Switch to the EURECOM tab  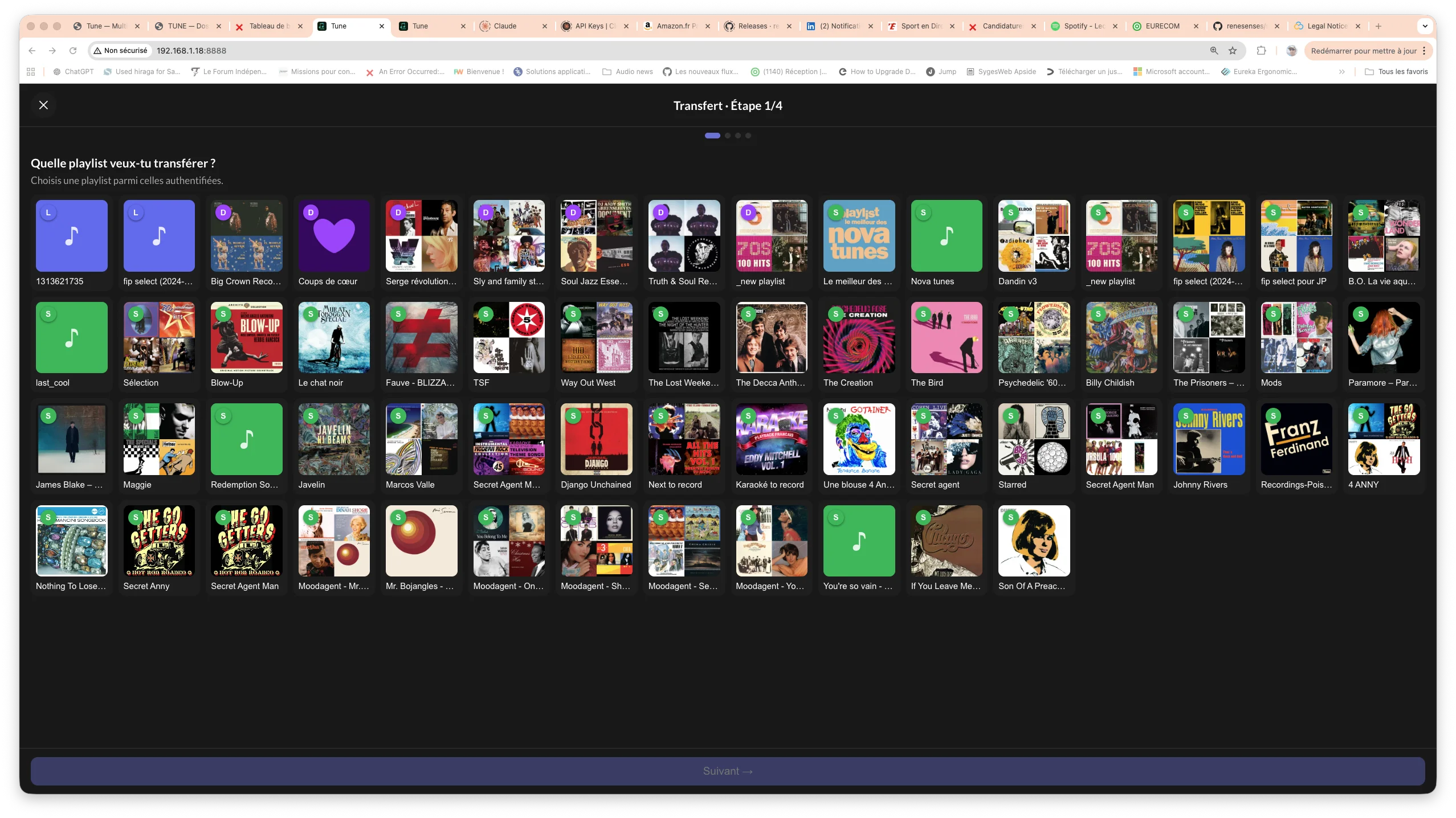[1165, 26]
